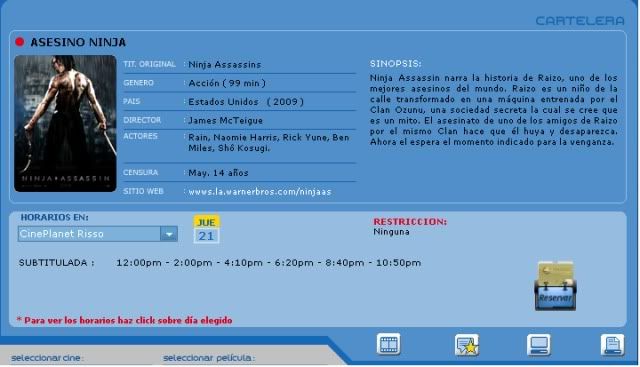This screenshot has height=367, width=640.
Task: Select day 21 in the schedule
Action: [x=206, y=236]
